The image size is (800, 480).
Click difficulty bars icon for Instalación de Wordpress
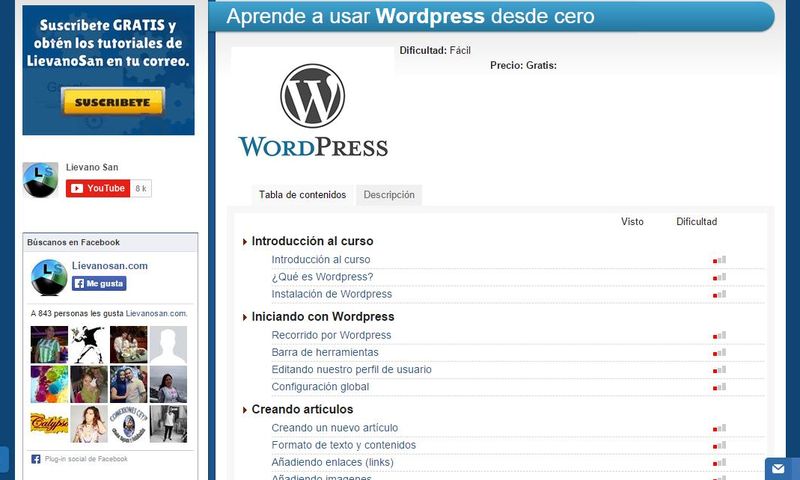[x=719, y=294]
